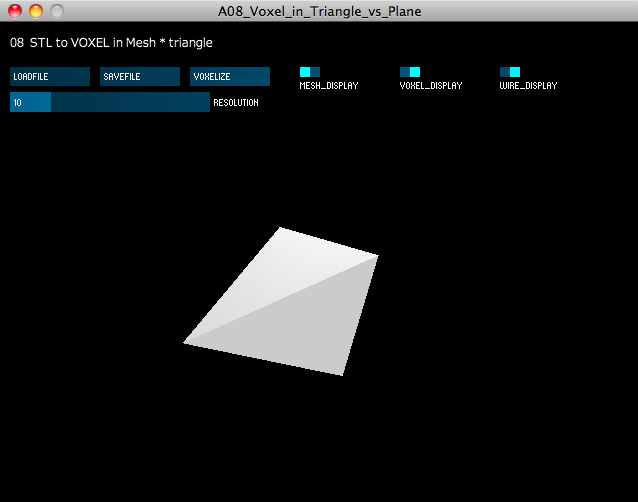Click the dark track of the RESOLUTION slider
This screenshot has width=638, height=502.
pos(130,102)
